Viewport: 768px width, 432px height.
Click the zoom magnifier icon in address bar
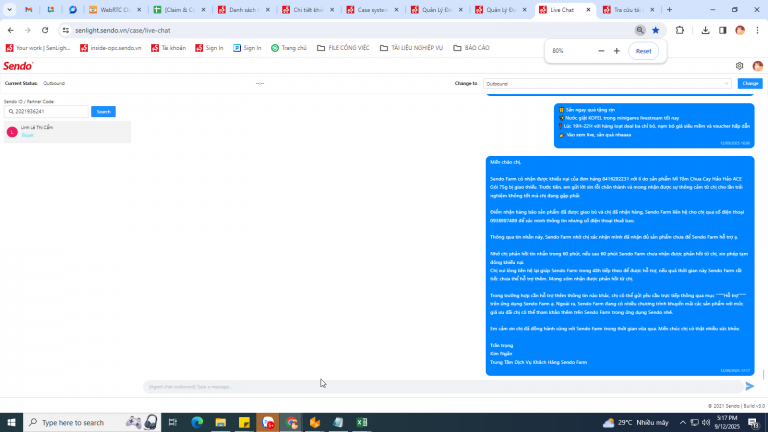(640, 30)
